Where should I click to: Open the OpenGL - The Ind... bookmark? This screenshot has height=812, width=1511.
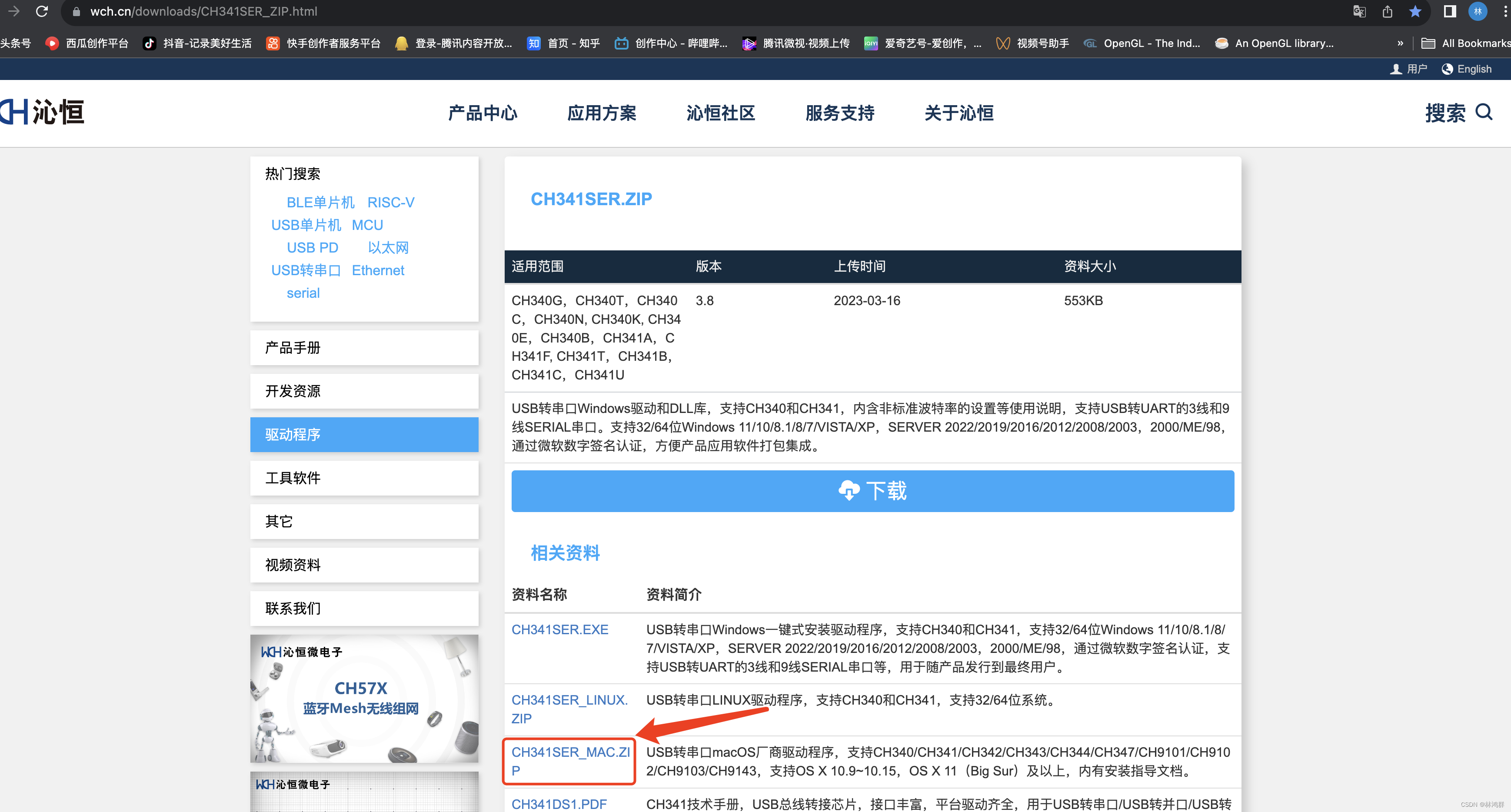(x=1142, y=43)
